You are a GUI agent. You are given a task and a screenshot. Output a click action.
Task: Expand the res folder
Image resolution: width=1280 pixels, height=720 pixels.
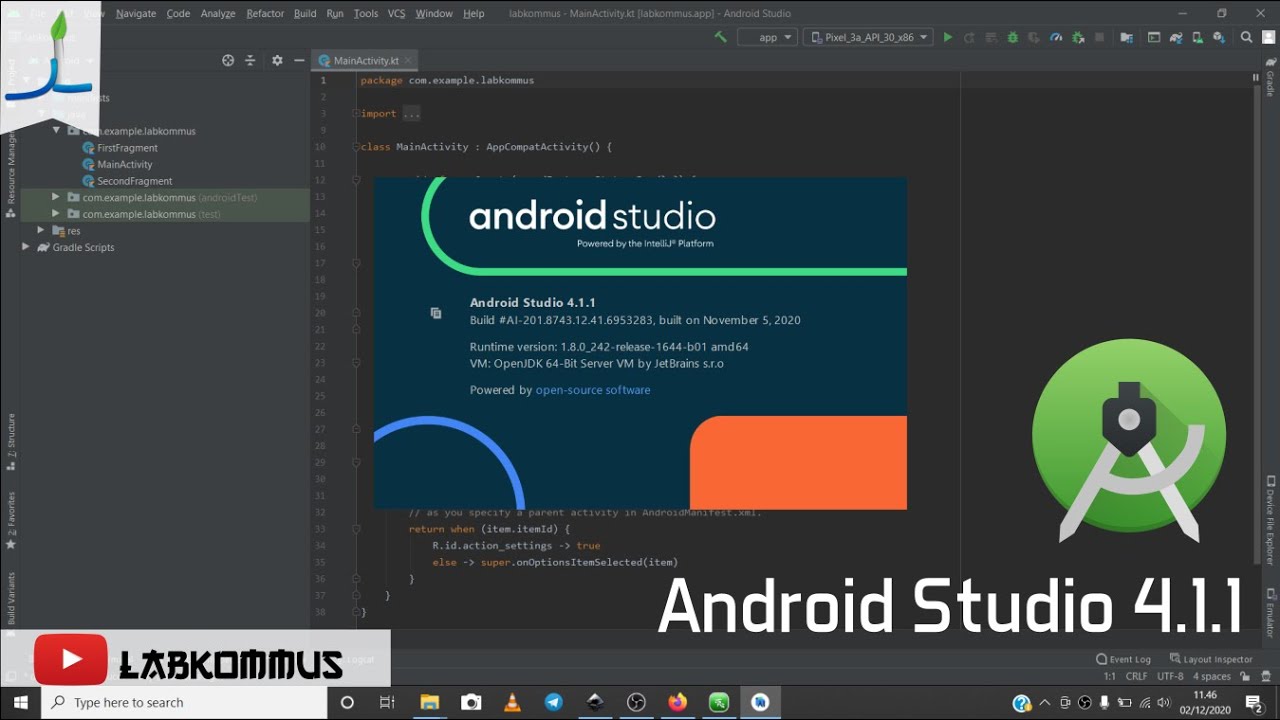coord(41,230)
